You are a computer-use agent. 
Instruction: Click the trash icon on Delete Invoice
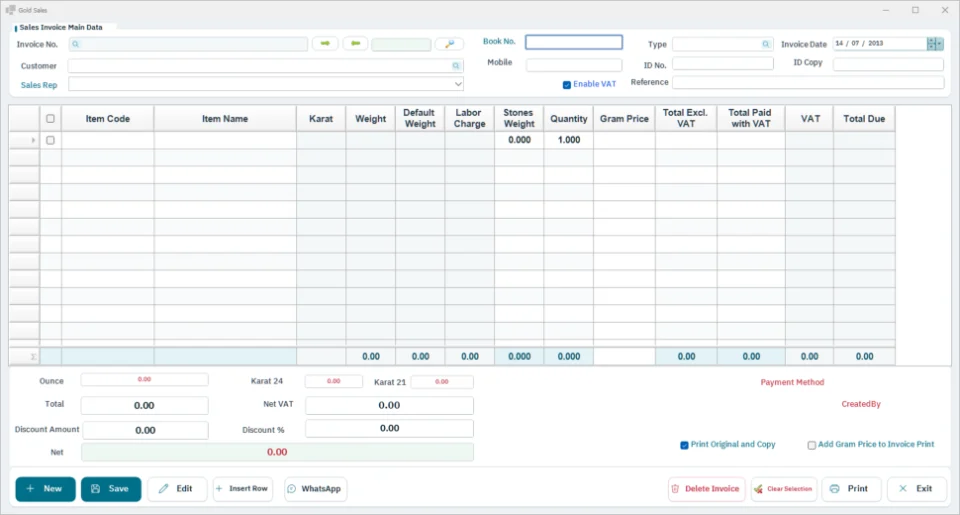pos(675,489)
